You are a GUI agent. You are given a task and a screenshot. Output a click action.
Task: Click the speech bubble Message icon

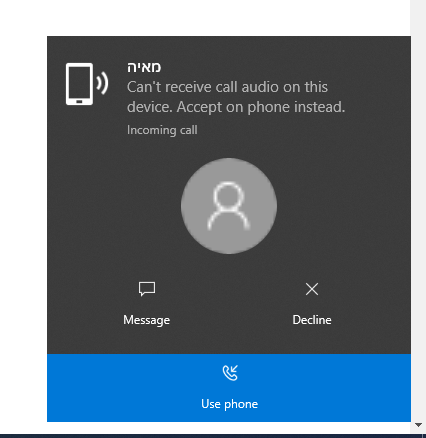tap(147, 289)
